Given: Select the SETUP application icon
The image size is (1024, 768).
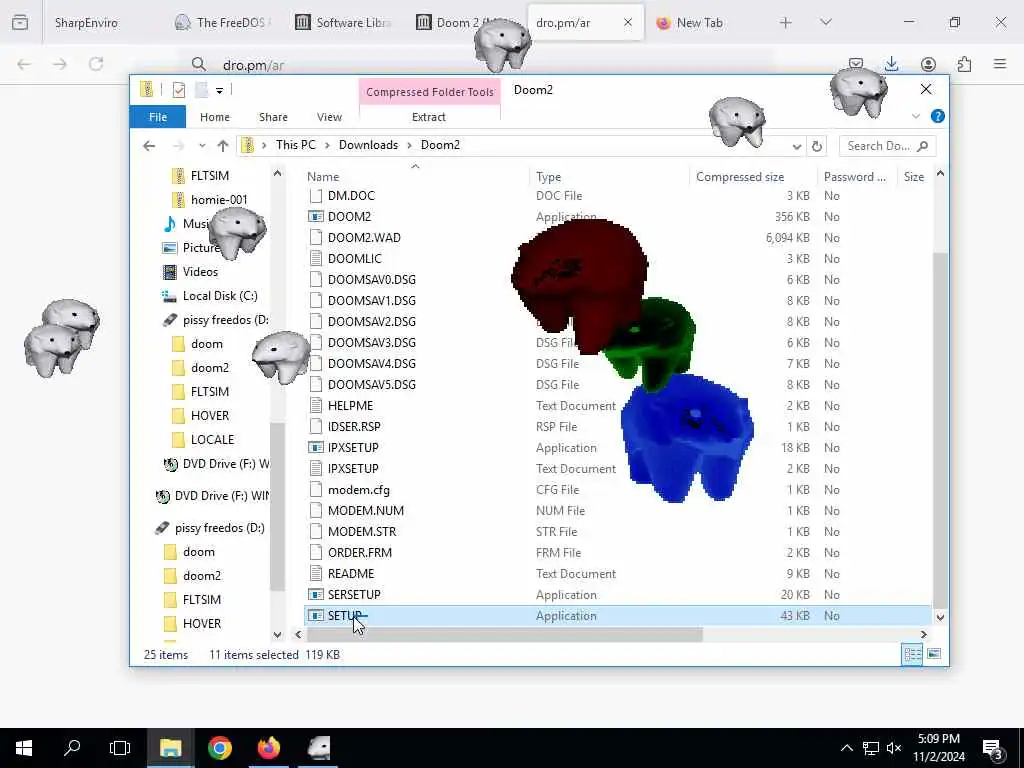Looking at the screenshot, I should [315, 615].
